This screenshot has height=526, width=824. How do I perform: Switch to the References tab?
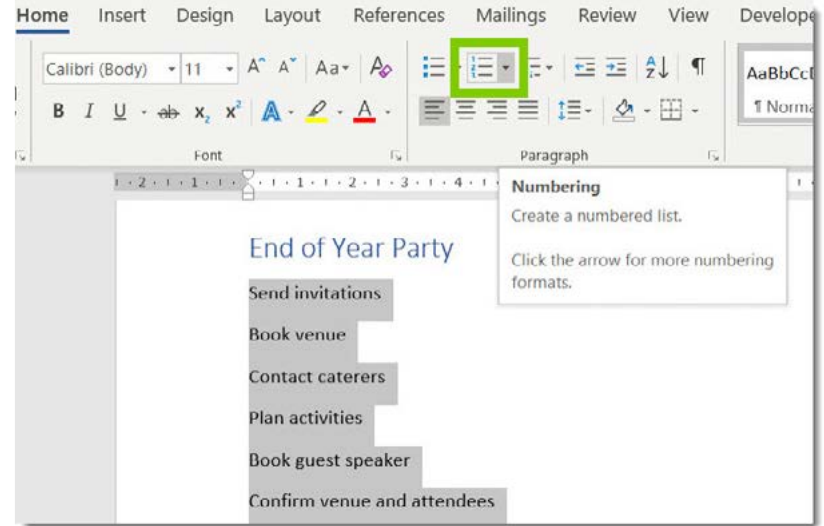[x=399, y=15]
